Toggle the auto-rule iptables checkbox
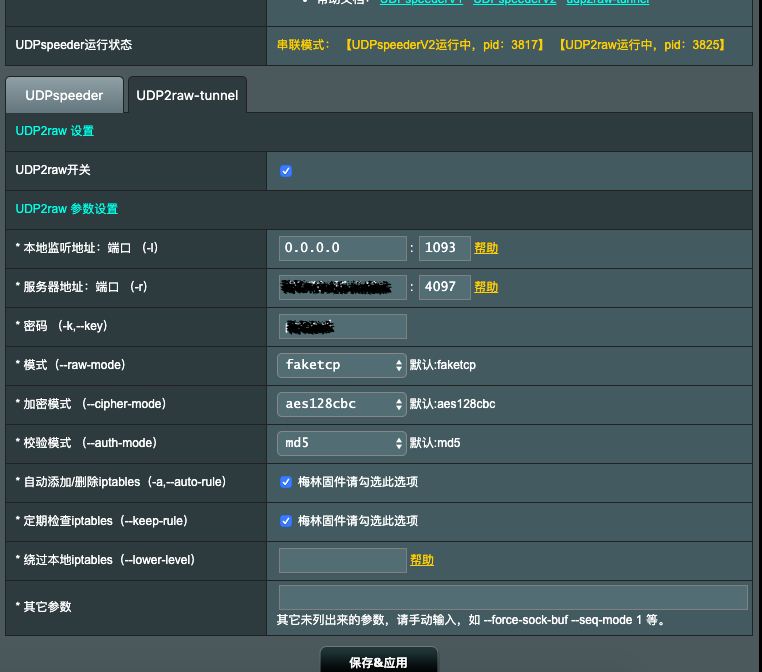Screen dimensions: 762x672 coord(286,482)
